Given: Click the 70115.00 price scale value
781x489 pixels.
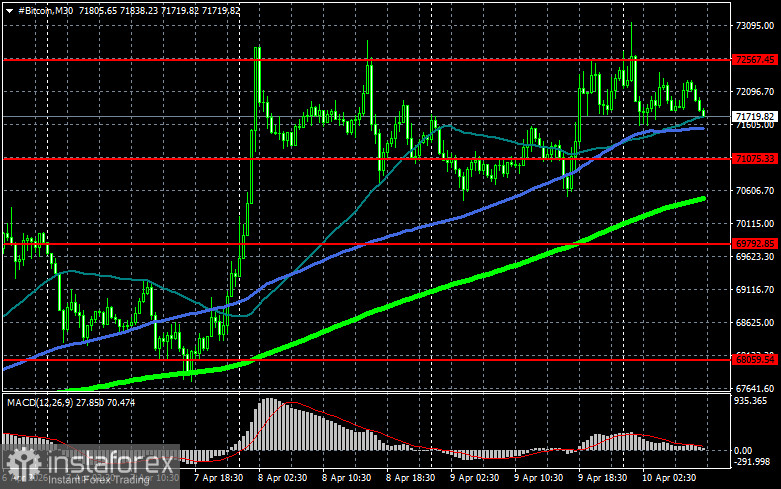Looking at the screenshot, I should coord(755,224).
